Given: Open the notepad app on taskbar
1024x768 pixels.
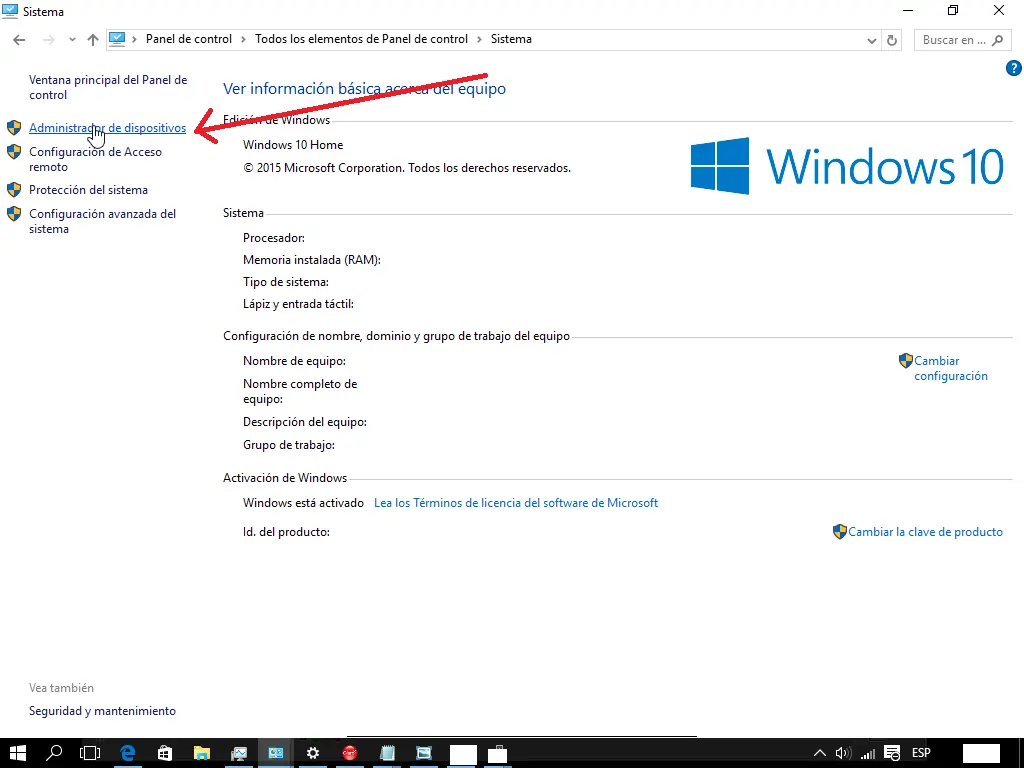Looking at the screenshot, I should tap(387, 753).
